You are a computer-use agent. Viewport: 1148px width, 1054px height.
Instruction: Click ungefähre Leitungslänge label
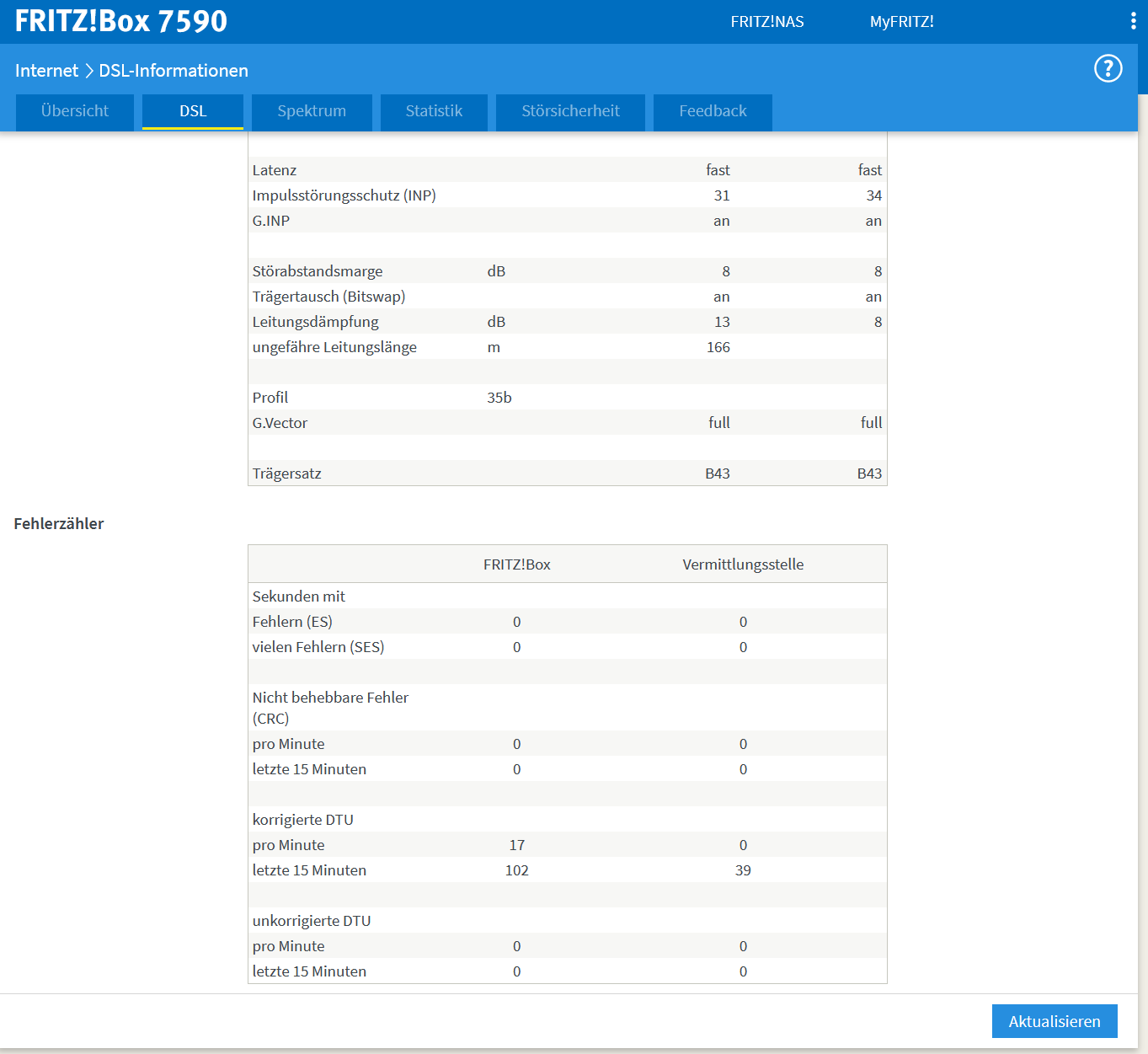pyautogui.click(x=334, y=347)
